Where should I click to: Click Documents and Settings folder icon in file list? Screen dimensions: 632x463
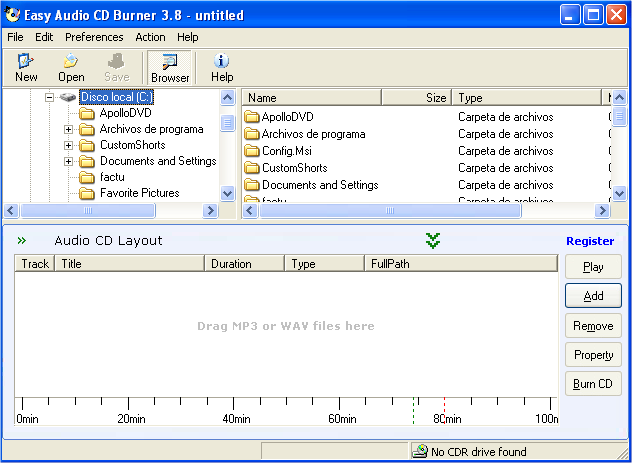tap(252, 185)
